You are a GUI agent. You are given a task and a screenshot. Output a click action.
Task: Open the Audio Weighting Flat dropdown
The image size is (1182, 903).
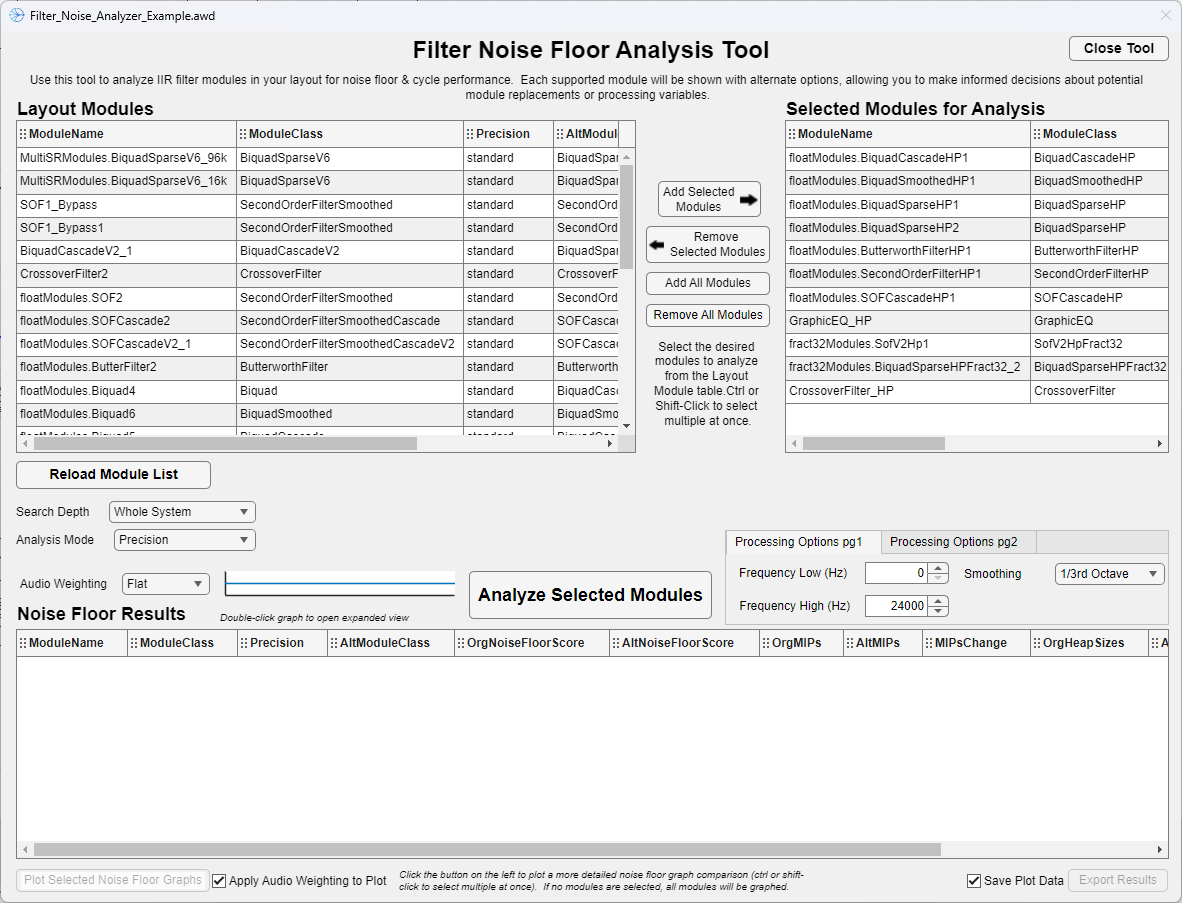click(166, 583)
